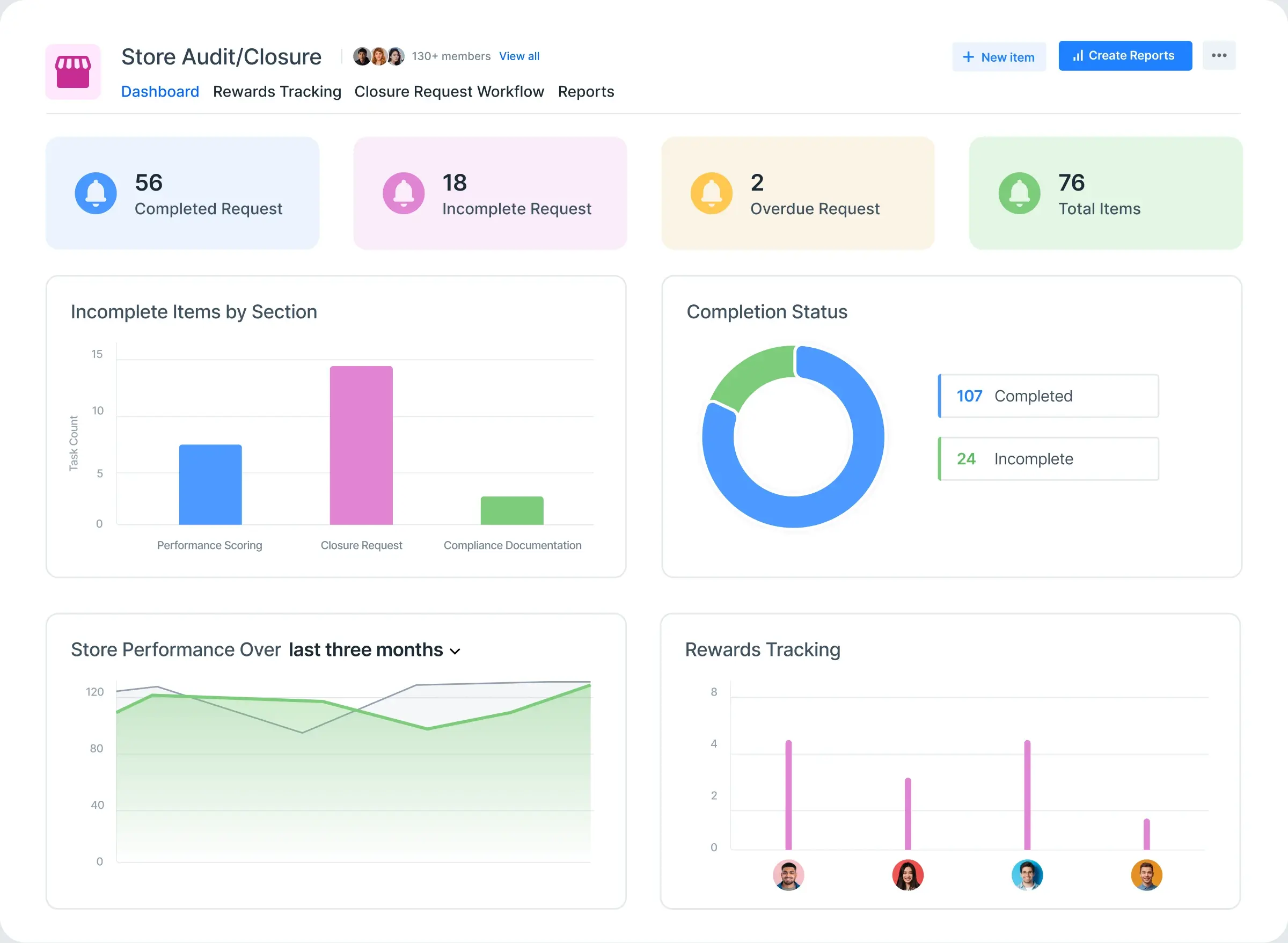Screen dimensions: 1288x943
Task: Open the three-dots more options menu
Action: point(1219,55)
